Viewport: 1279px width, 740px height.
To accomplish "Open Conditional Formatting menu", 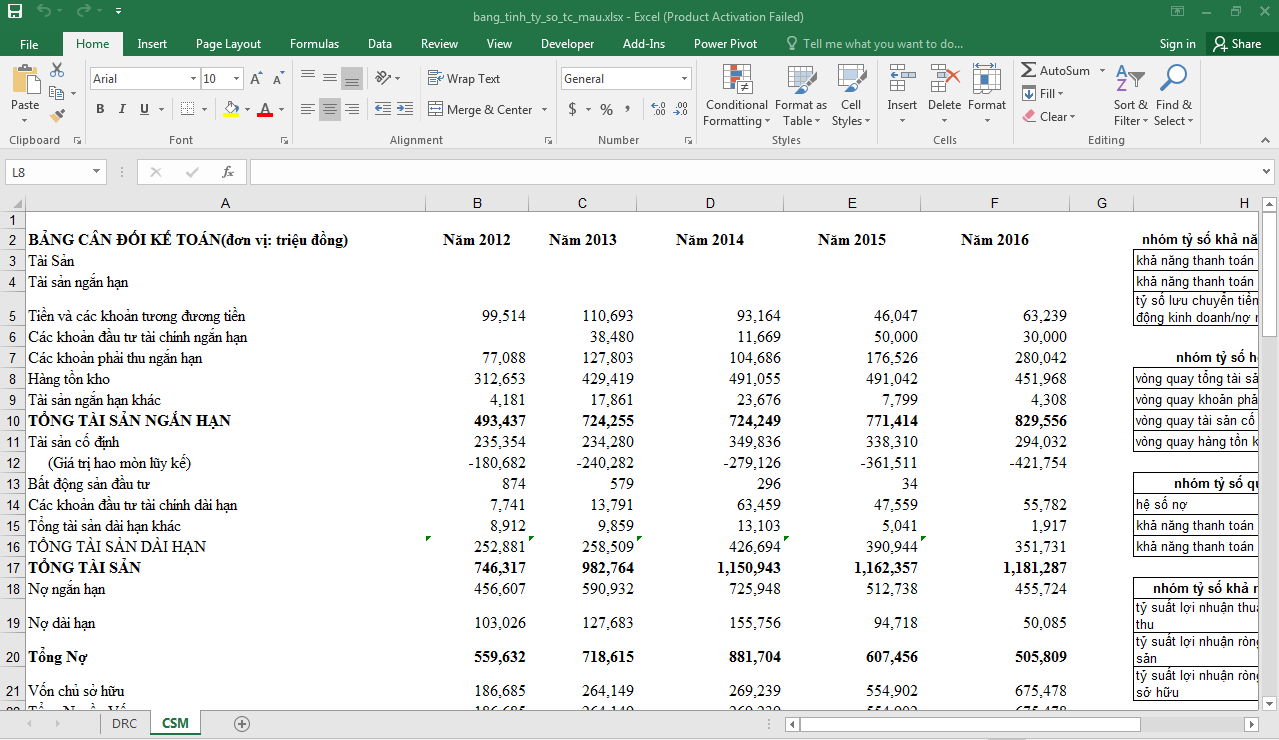I will click(x=736, y=96).
